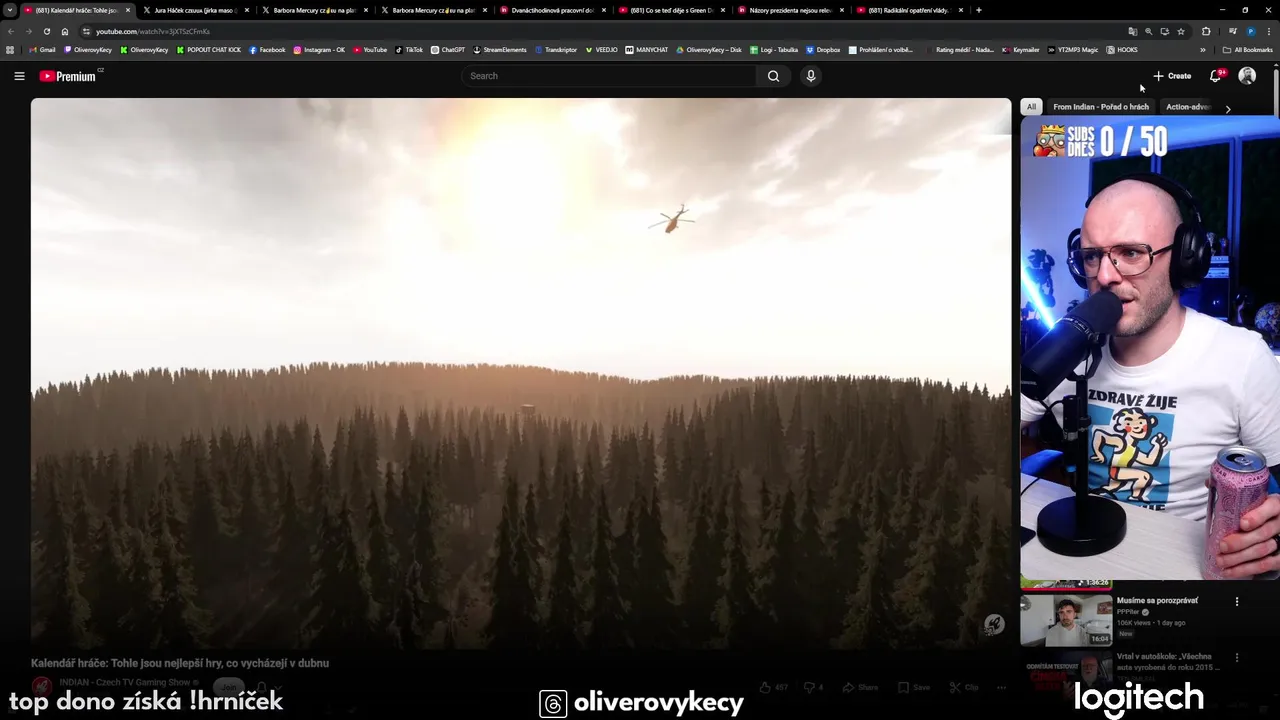Close the Kalendář hráče tab
Image resolution: width=1280 pixels, height=720 pixels.
[x=128, y=10]
